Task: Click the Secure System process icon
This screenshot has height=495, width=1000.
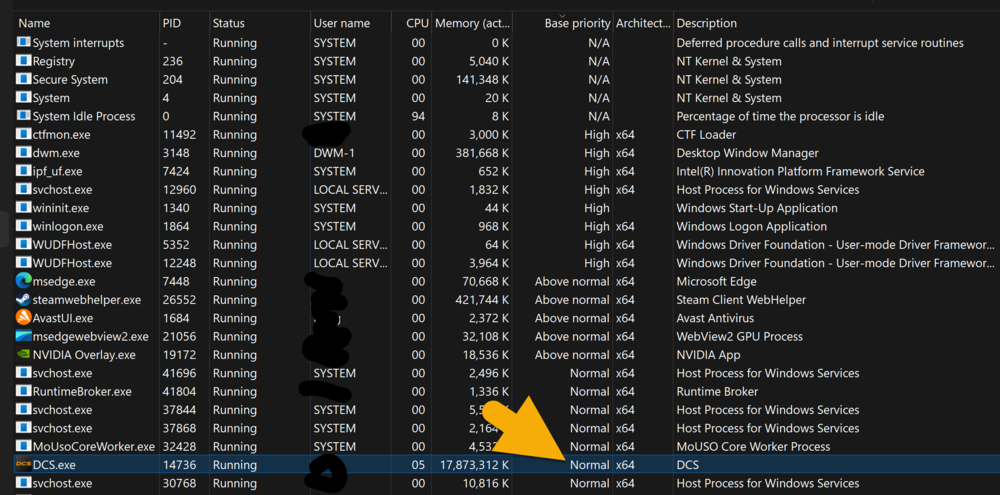Action: pos(23,80)
